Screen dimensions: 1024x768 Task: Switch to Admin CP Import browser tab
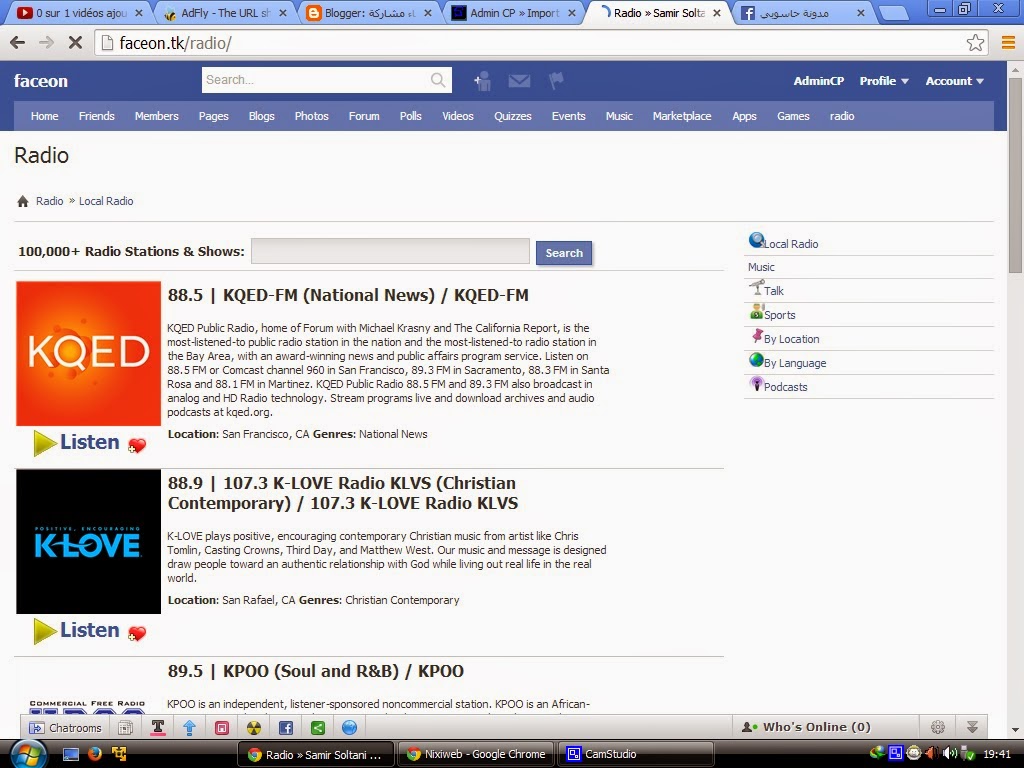[515, 12]
